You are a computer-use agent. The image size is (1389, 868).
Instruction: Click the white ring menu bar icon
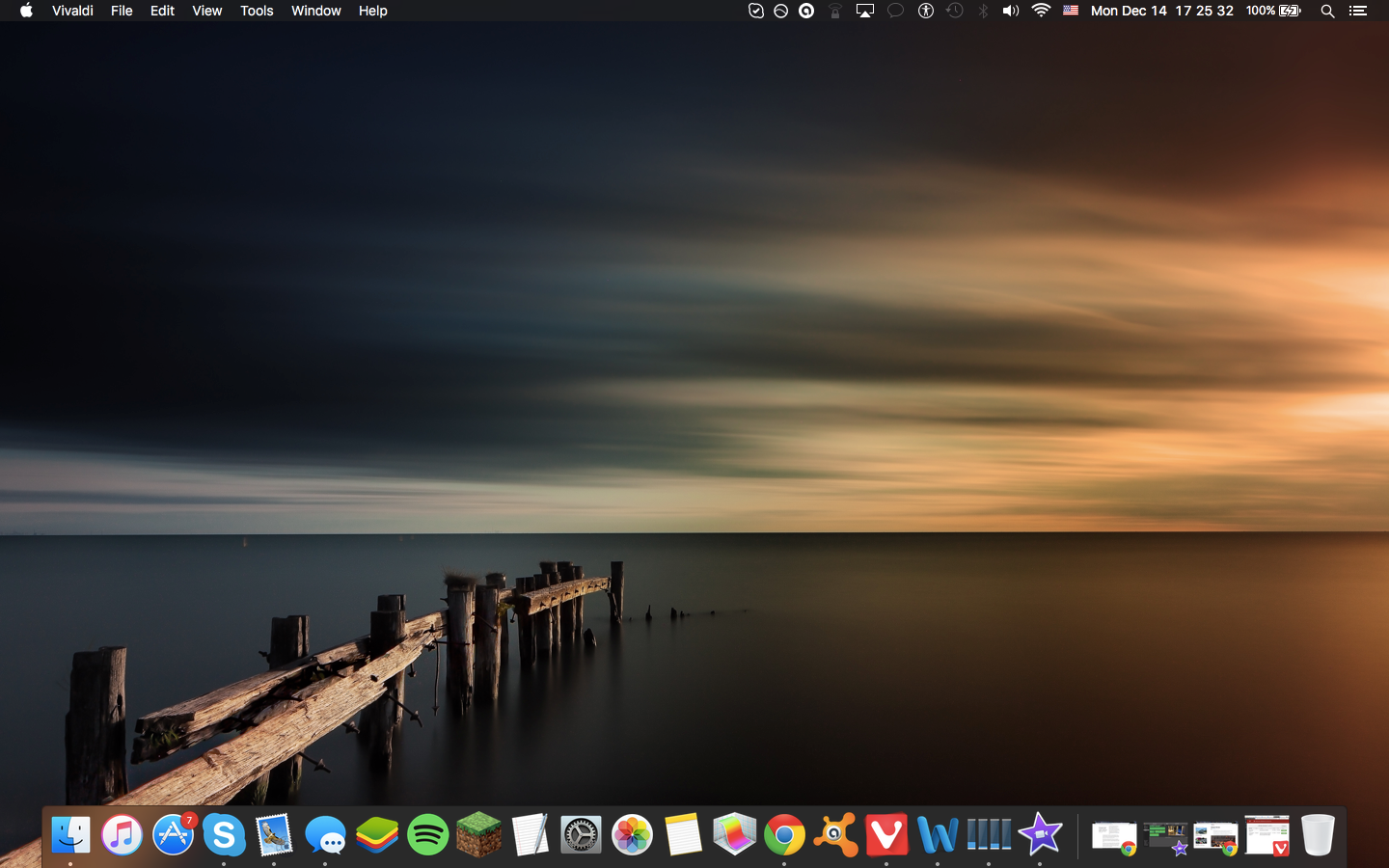806,11
